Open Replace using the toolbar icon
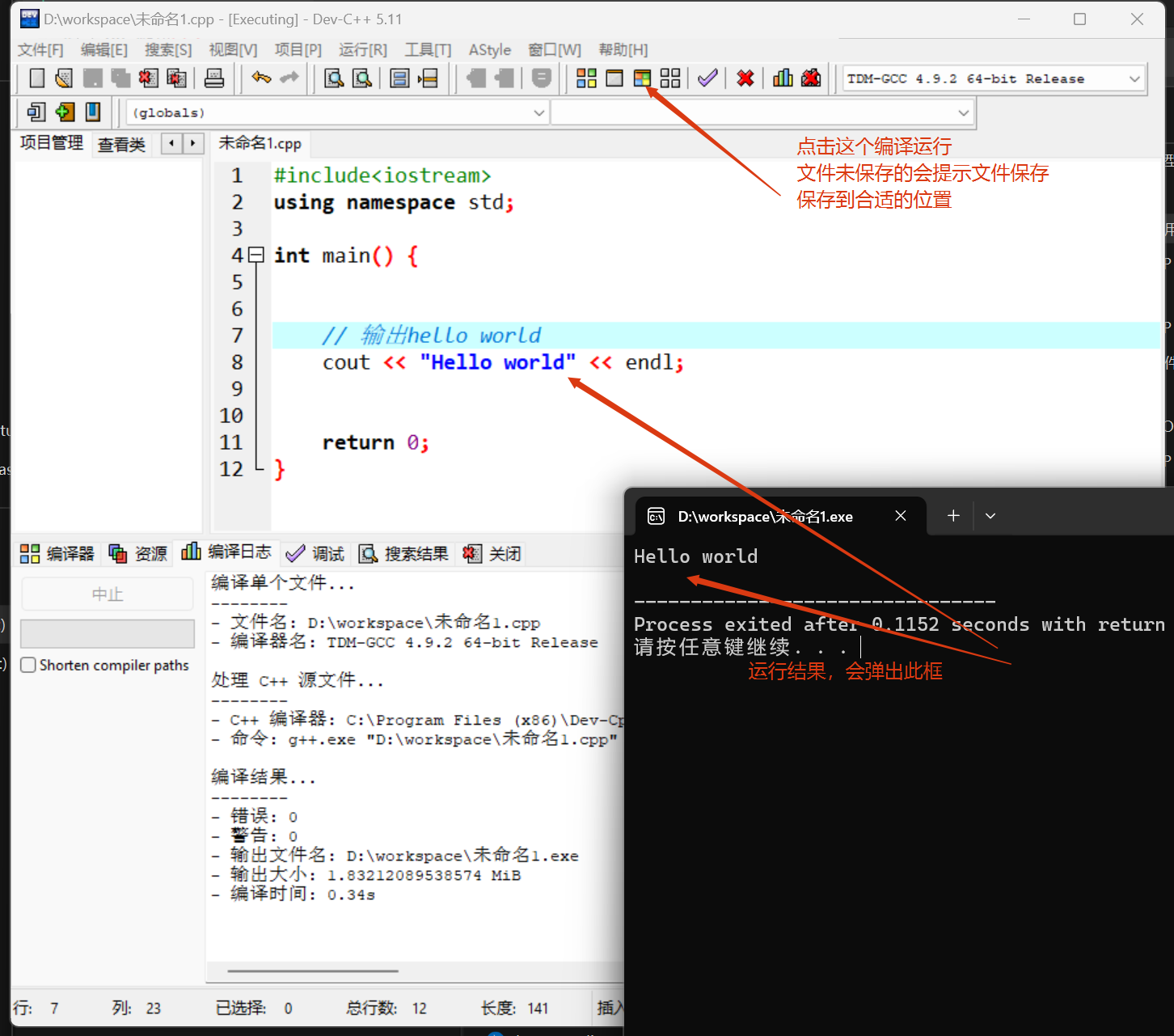The width and height of the screenshot is (1174, 1036). [x=362, y=78]
